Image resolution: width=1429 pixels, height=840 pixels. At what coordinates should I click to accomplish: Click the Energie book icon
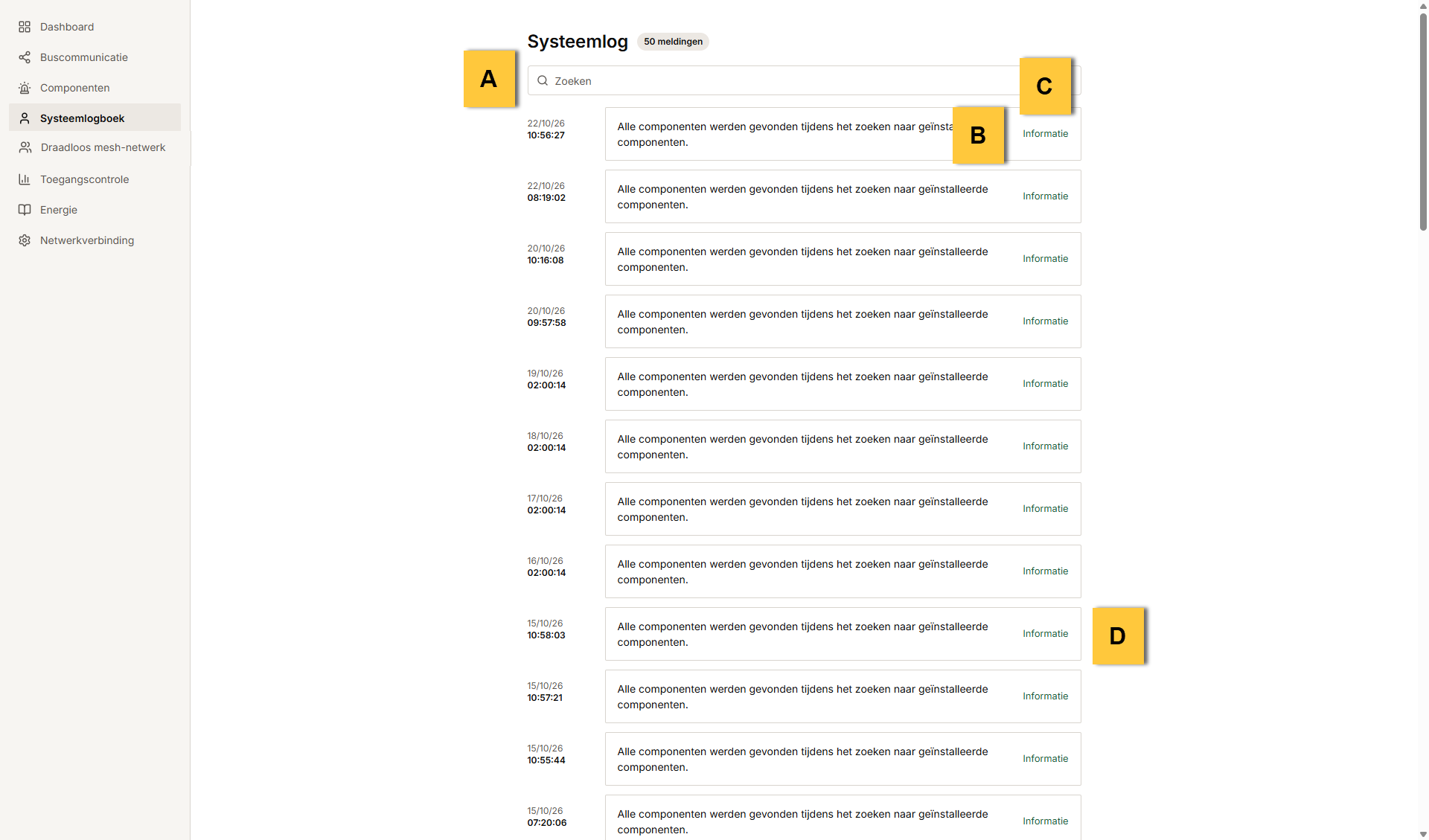[25, 210]
